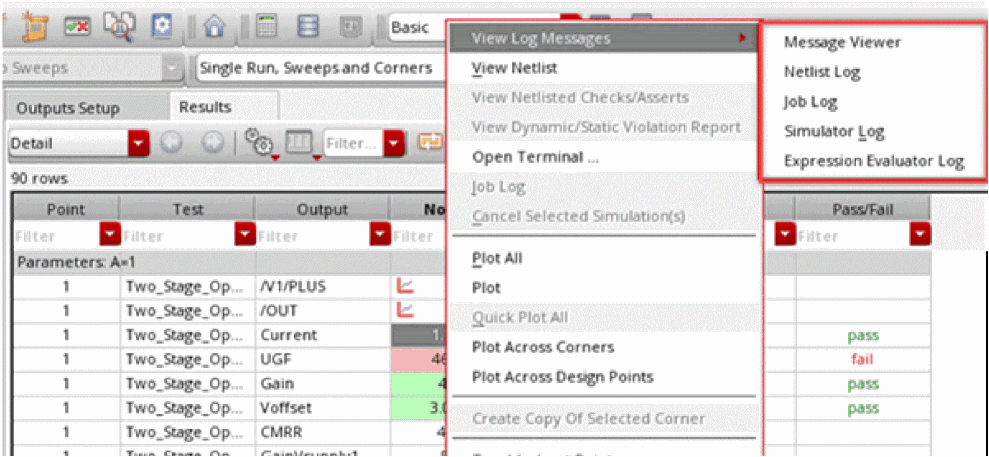Select the /OUT output cell
The height and width of the screenshot is (457, 989).
tap(322, 310)
